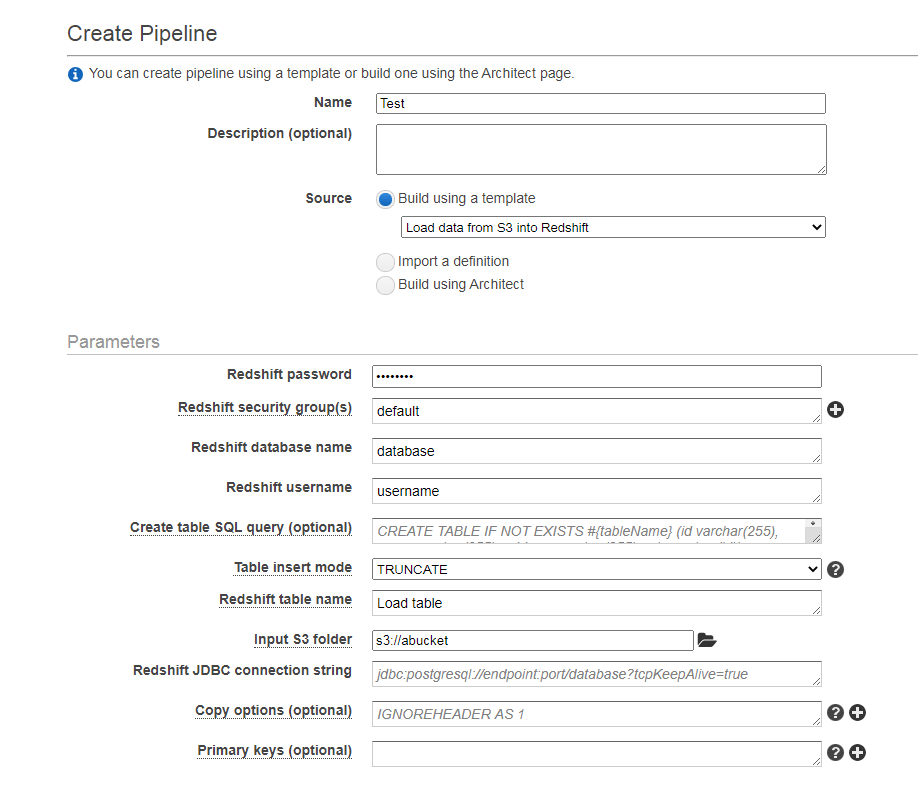Add another Redshift security group

click(x=835, y=409)
